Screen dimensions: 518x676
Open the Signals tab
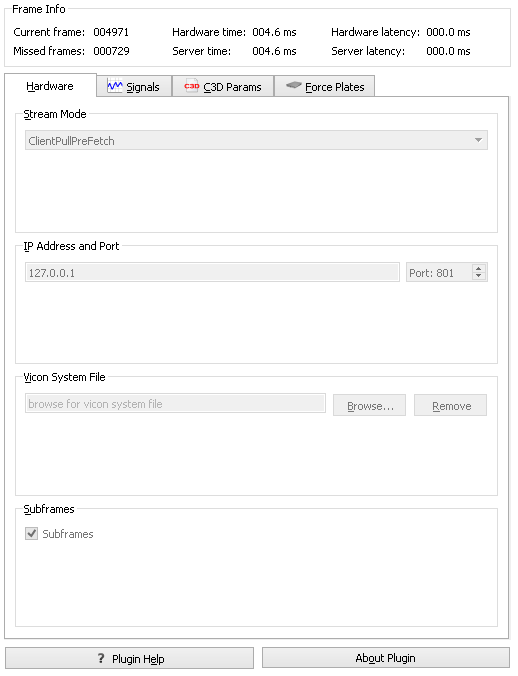134,86
